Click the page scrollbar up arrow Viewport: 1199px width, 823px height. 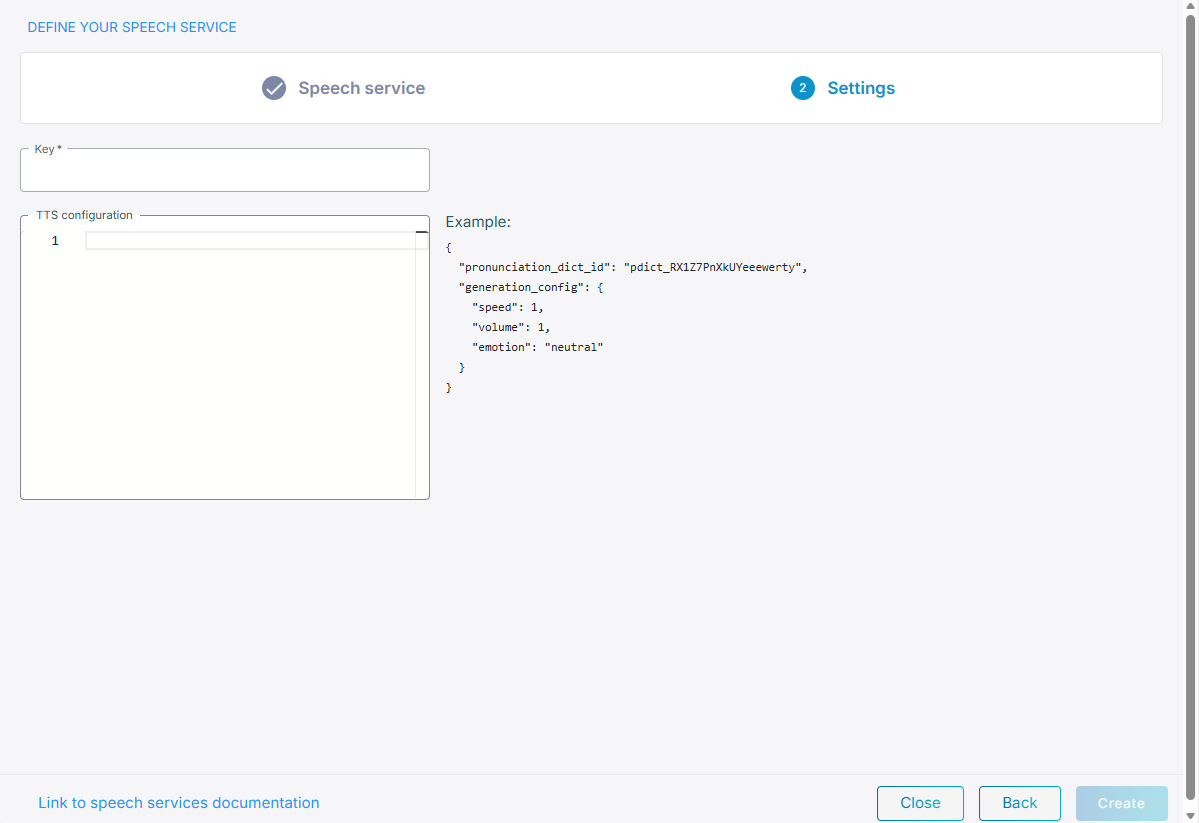1190,6
